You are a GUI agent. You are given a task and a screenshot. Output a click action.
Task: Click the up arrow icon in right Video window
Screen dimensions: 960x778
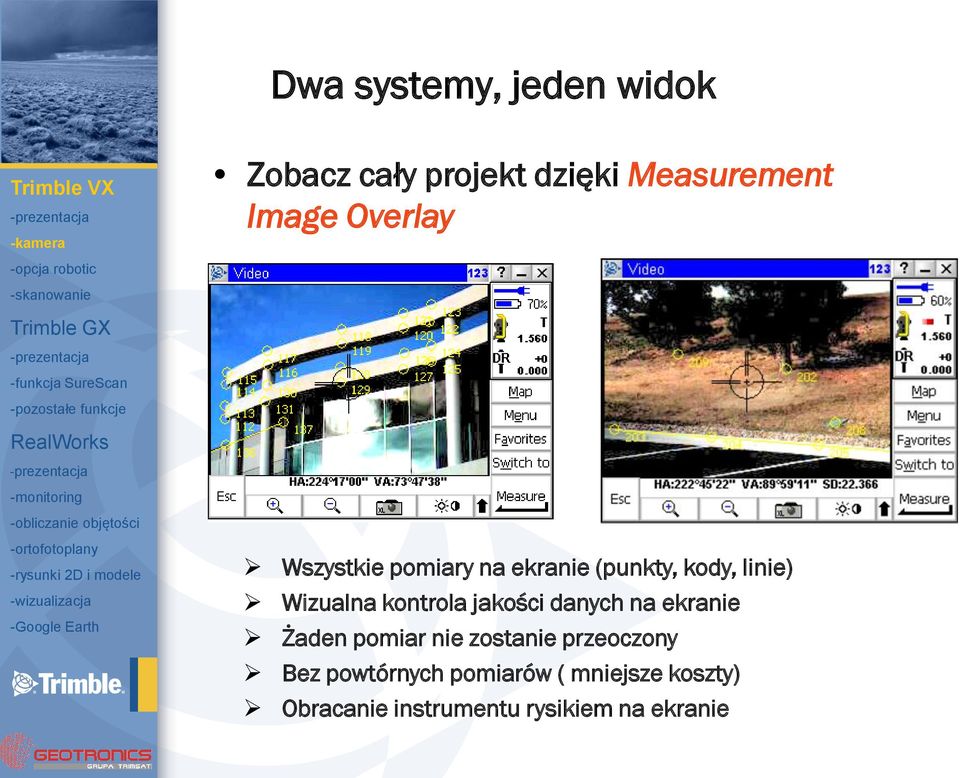click(884, 509)
